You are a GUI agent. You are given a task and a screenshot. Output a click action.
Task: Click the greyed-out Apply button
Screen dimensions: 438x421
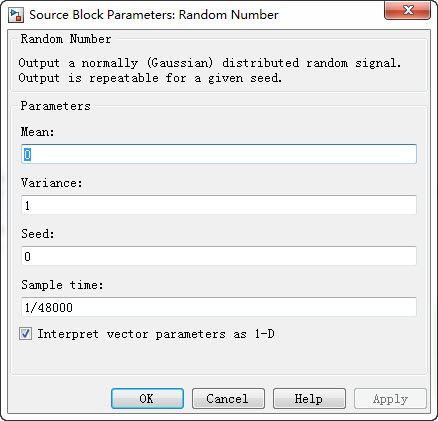[x=390, y=398]
